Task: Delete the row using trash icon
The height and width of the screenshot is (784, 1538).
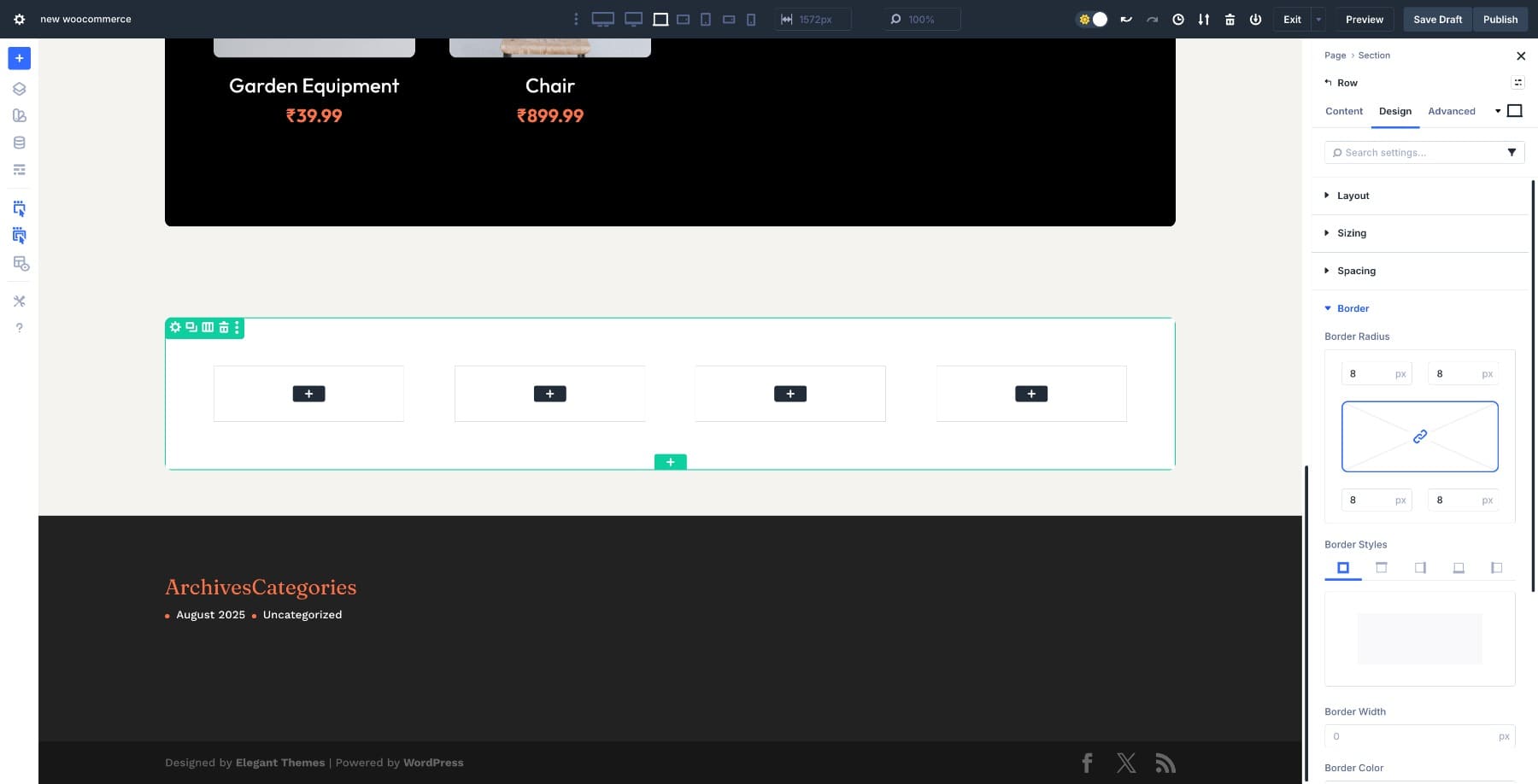Action: point(224,327)
